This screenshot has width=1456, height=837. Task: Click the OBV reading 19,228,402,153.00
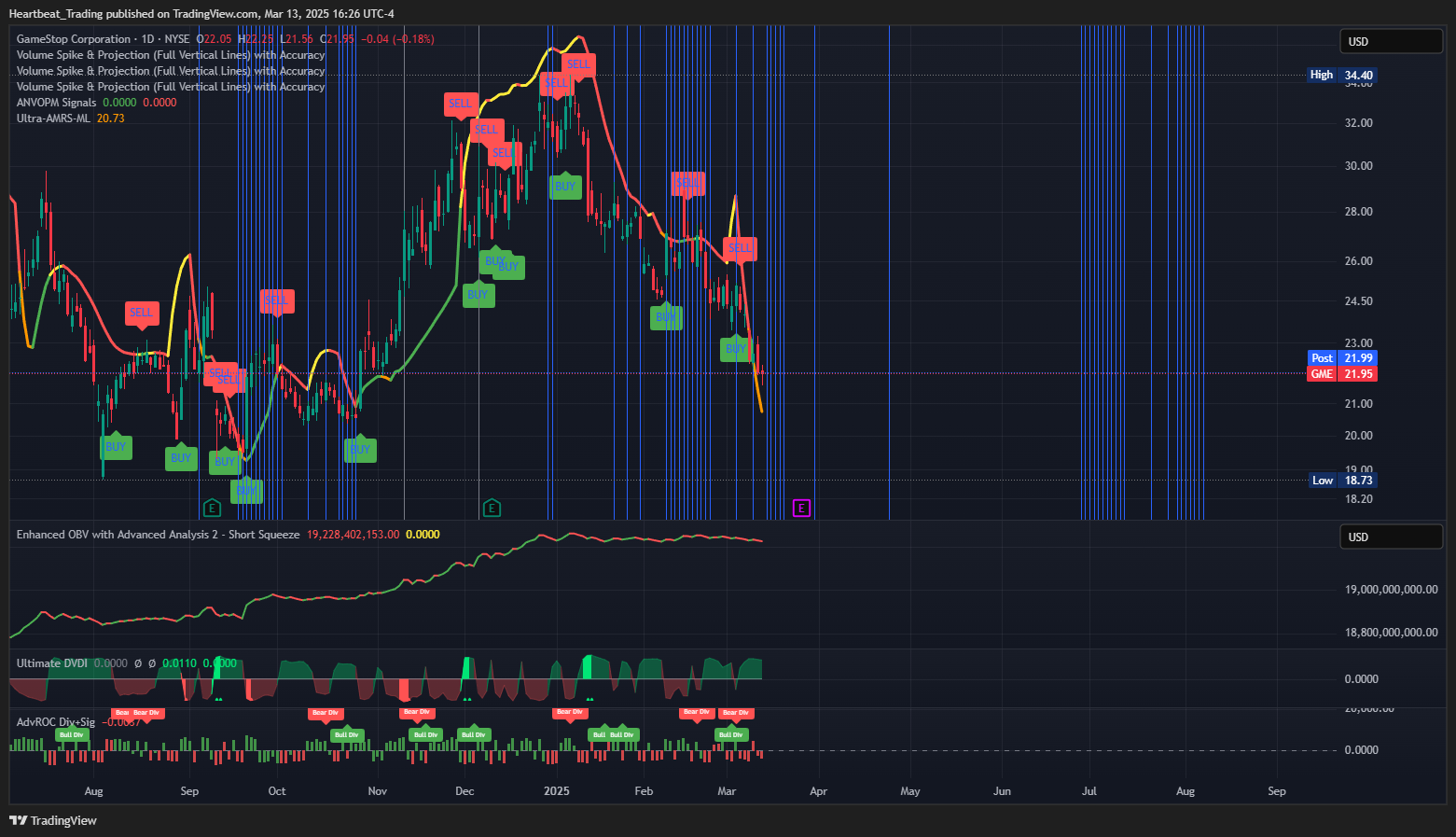[x=353, y=535]
